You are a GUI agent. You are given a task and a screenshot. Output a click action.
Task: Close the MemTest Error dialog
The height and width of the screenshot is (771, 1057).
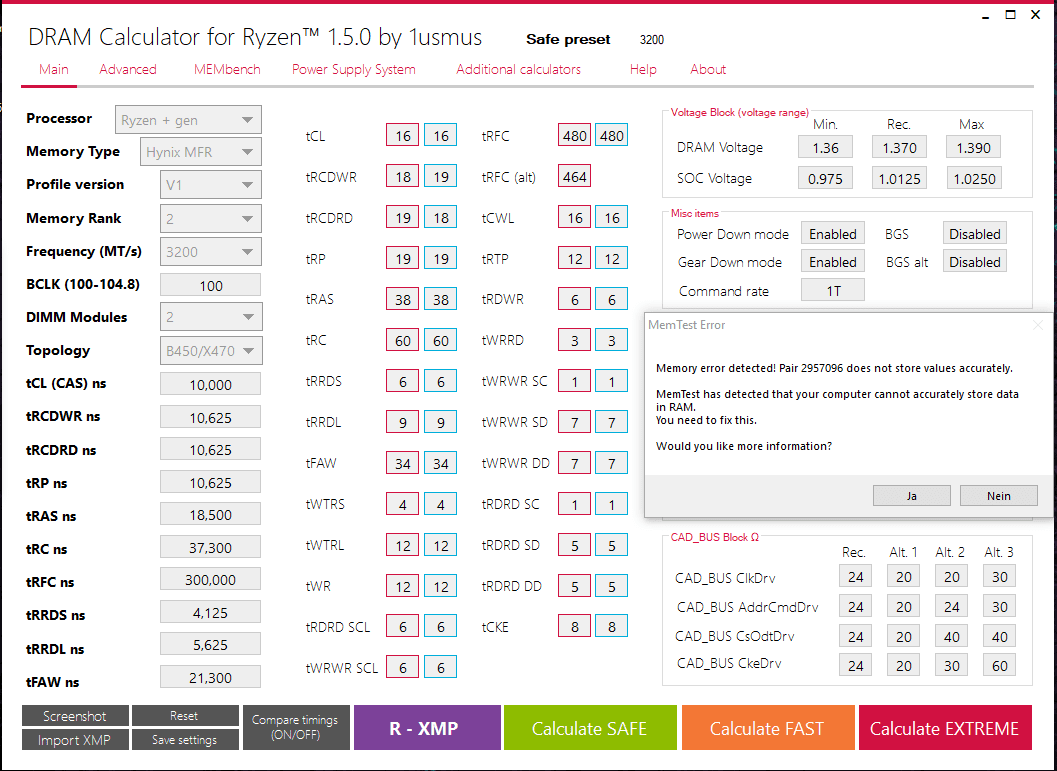(1037, 326)
